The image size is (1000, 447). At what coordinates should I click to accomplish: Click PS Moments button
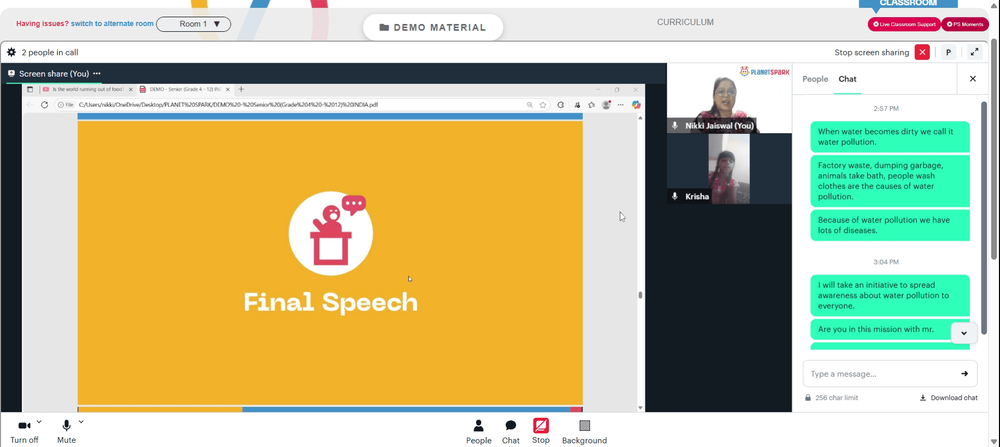(965, 24)
